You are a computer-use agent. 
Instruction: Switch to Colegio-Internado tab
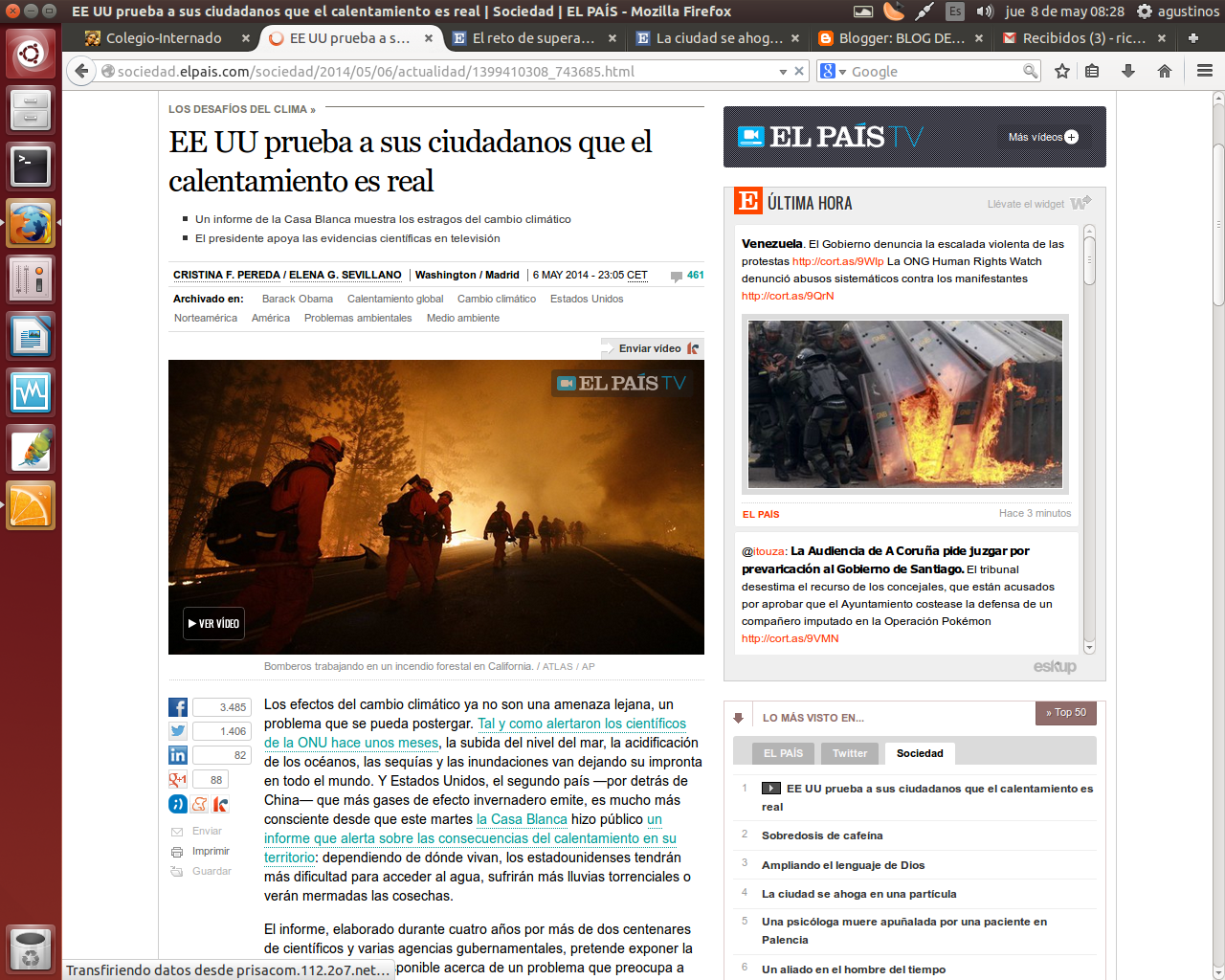164,38
